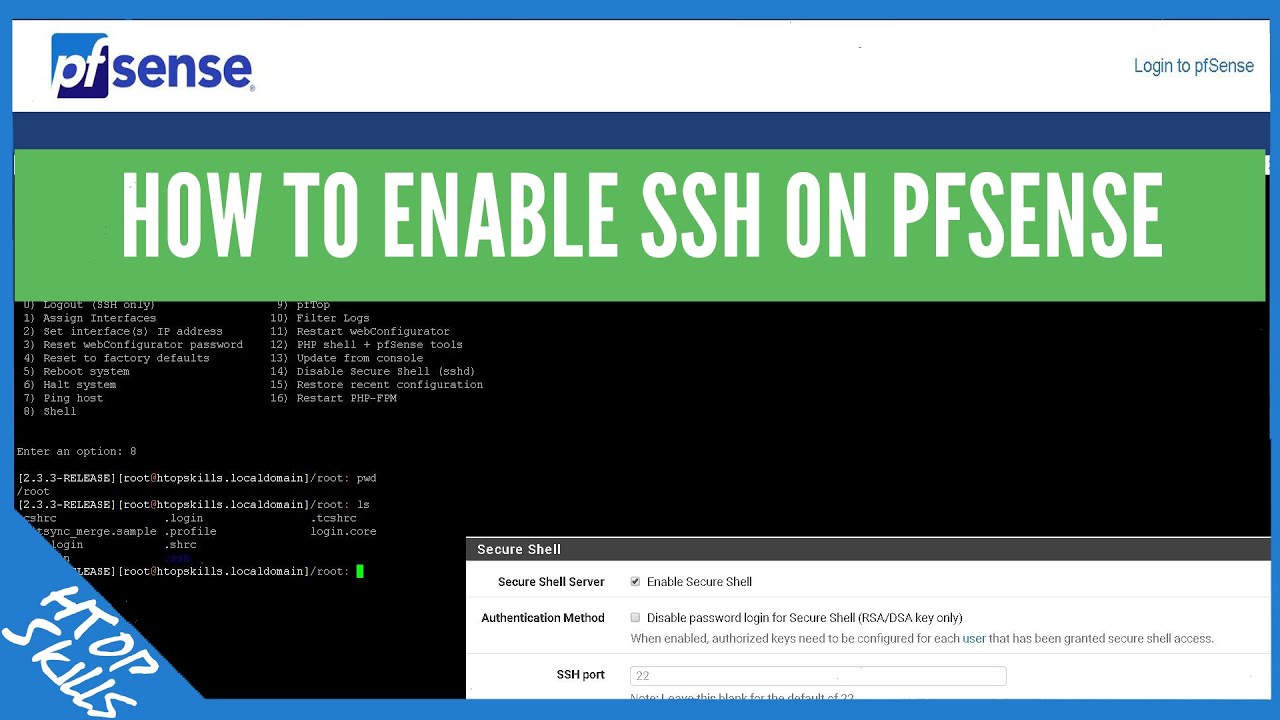Screen dimensions: 1280x720
Task: Click terminal option '8) Shell'
Action: (50, 411)
